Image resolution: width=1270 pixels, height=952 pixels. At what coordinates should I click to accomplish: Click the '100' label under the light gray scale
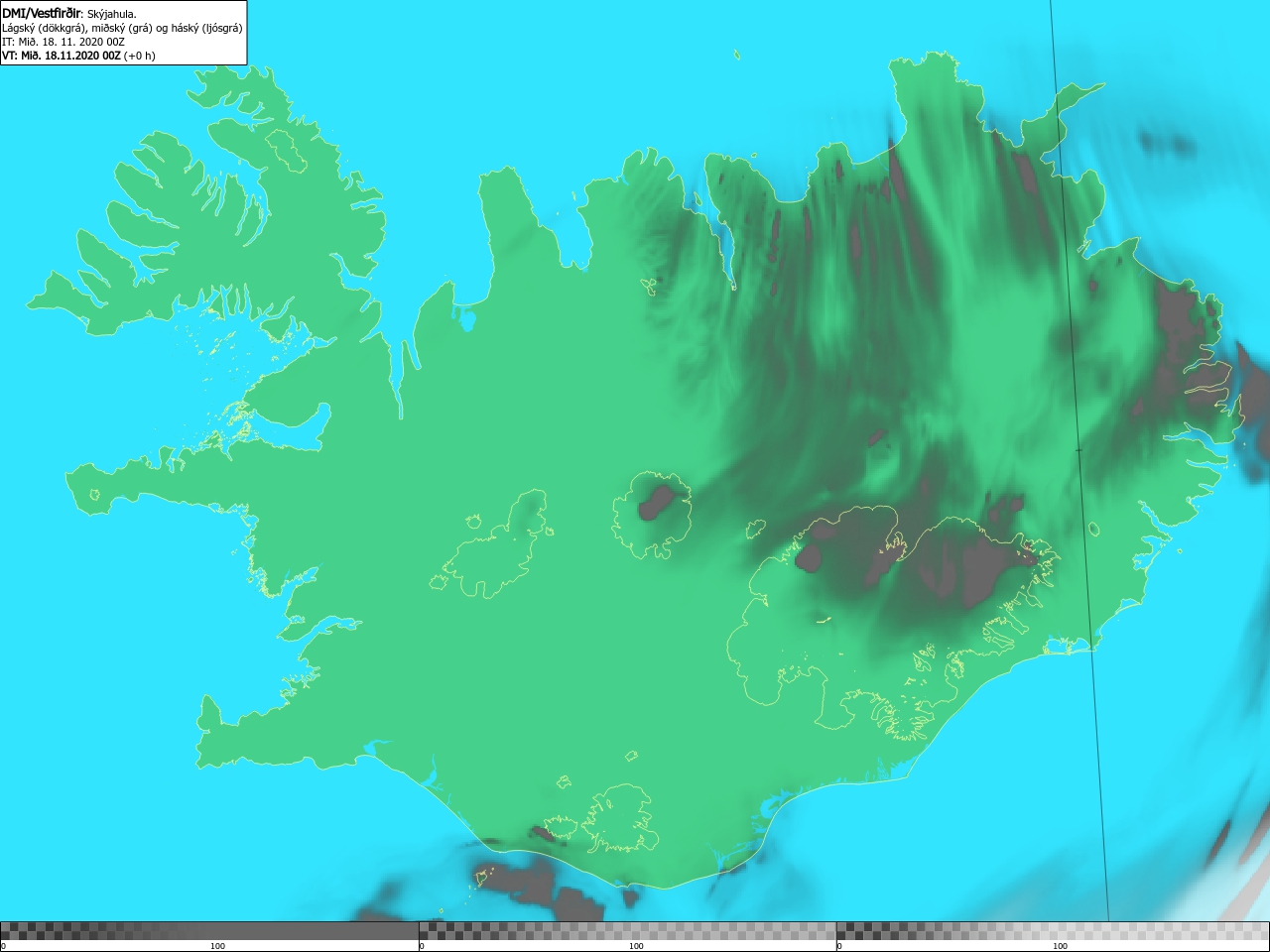(x=1060, y=946)
